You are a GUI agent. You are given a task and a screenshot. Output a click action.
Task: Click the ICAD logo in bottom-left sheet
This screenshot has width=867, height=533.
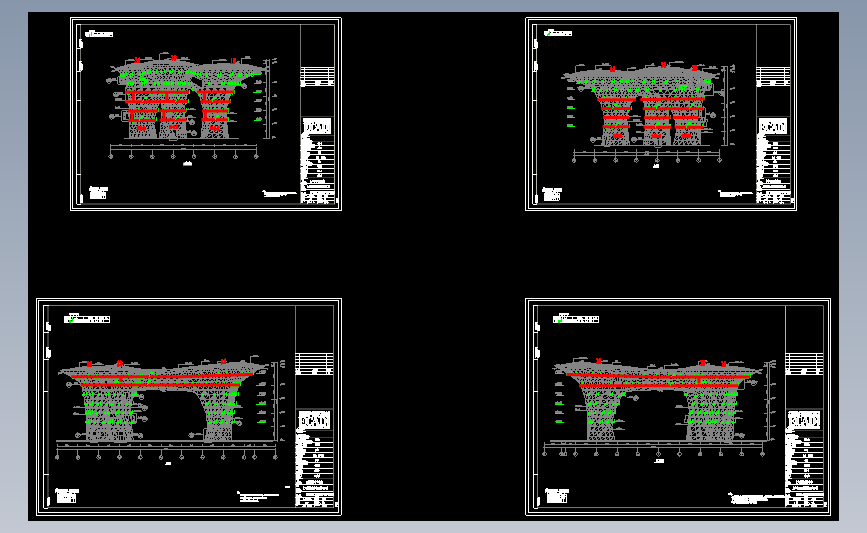pyautogui.click(x=314, y=421)
